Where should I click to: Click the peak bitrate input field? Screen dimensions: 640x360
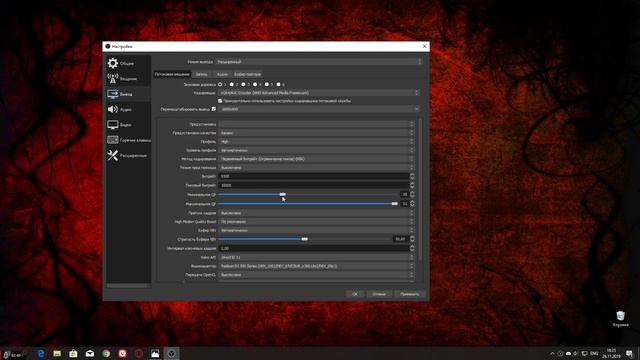(x=314, y=185)
